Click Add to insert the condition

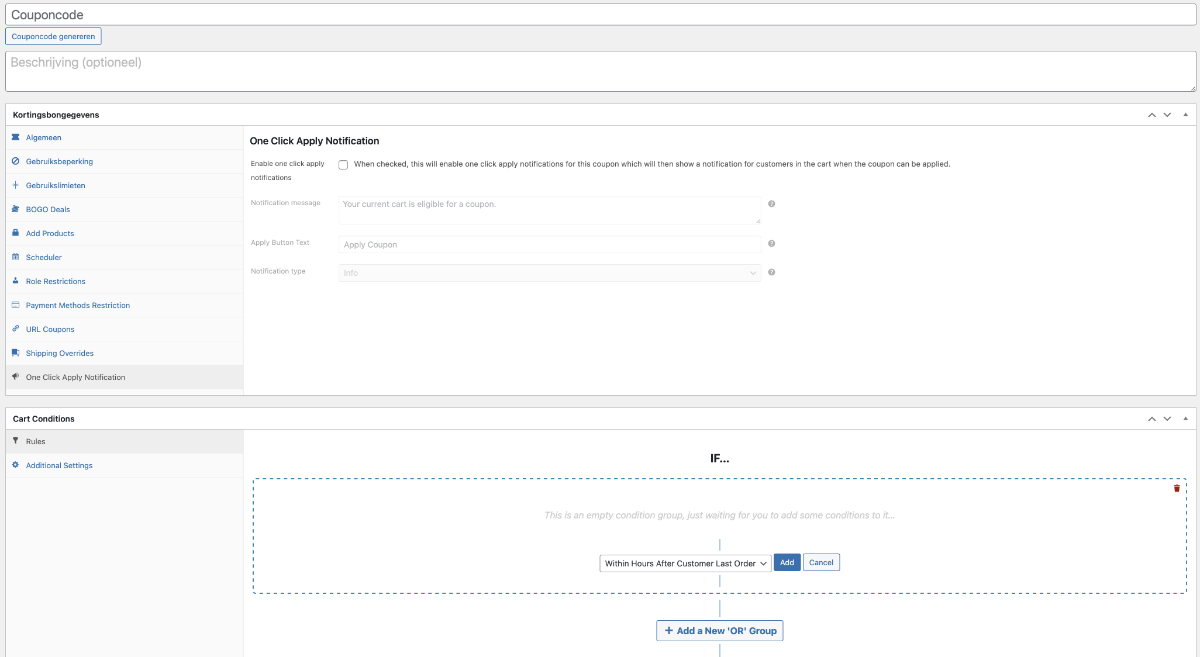tap(787, 563)
